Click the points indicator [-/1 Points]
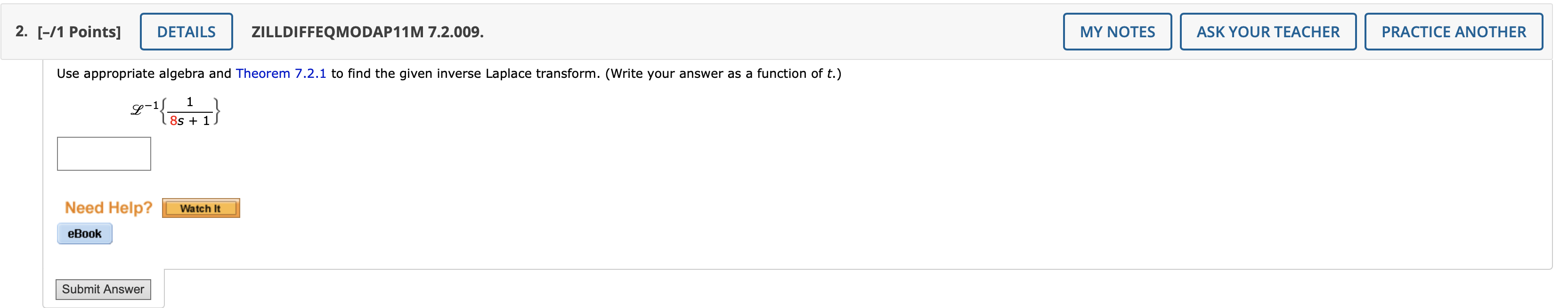The width and height of the screenshot is (1568, 308). click(x=80, y=31)
